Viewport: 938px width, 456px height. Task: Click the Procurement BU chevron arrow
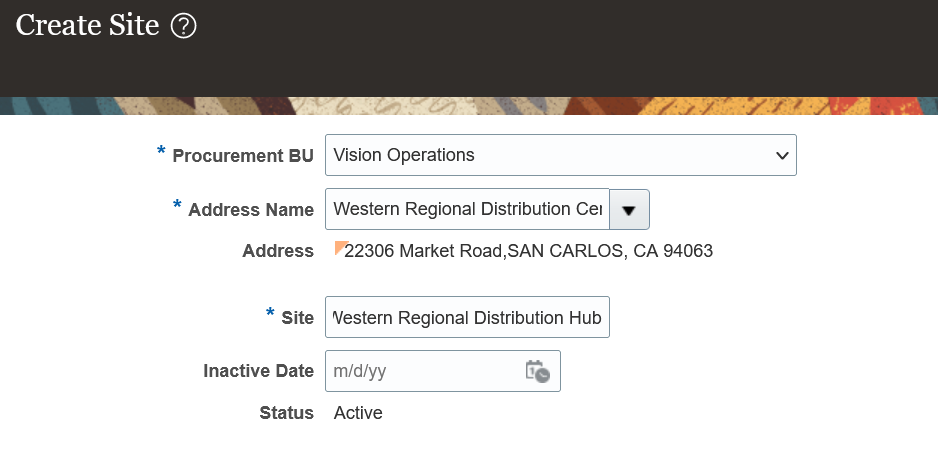(x=782, y=155)
